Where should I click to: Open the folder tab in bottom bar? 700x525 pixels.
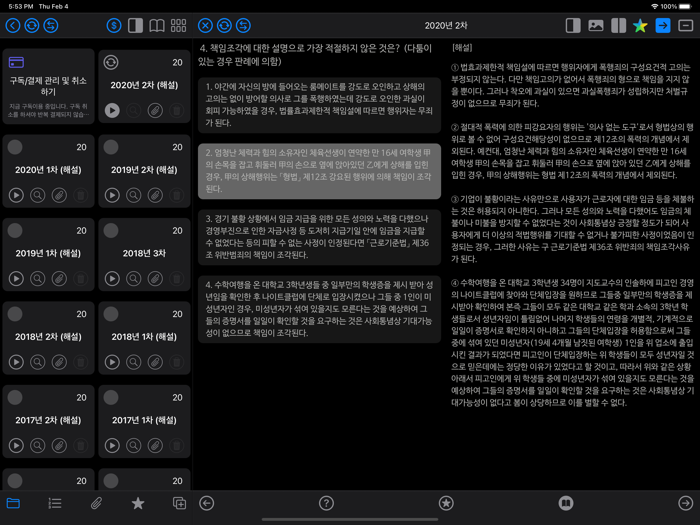(x=13, y=503)
